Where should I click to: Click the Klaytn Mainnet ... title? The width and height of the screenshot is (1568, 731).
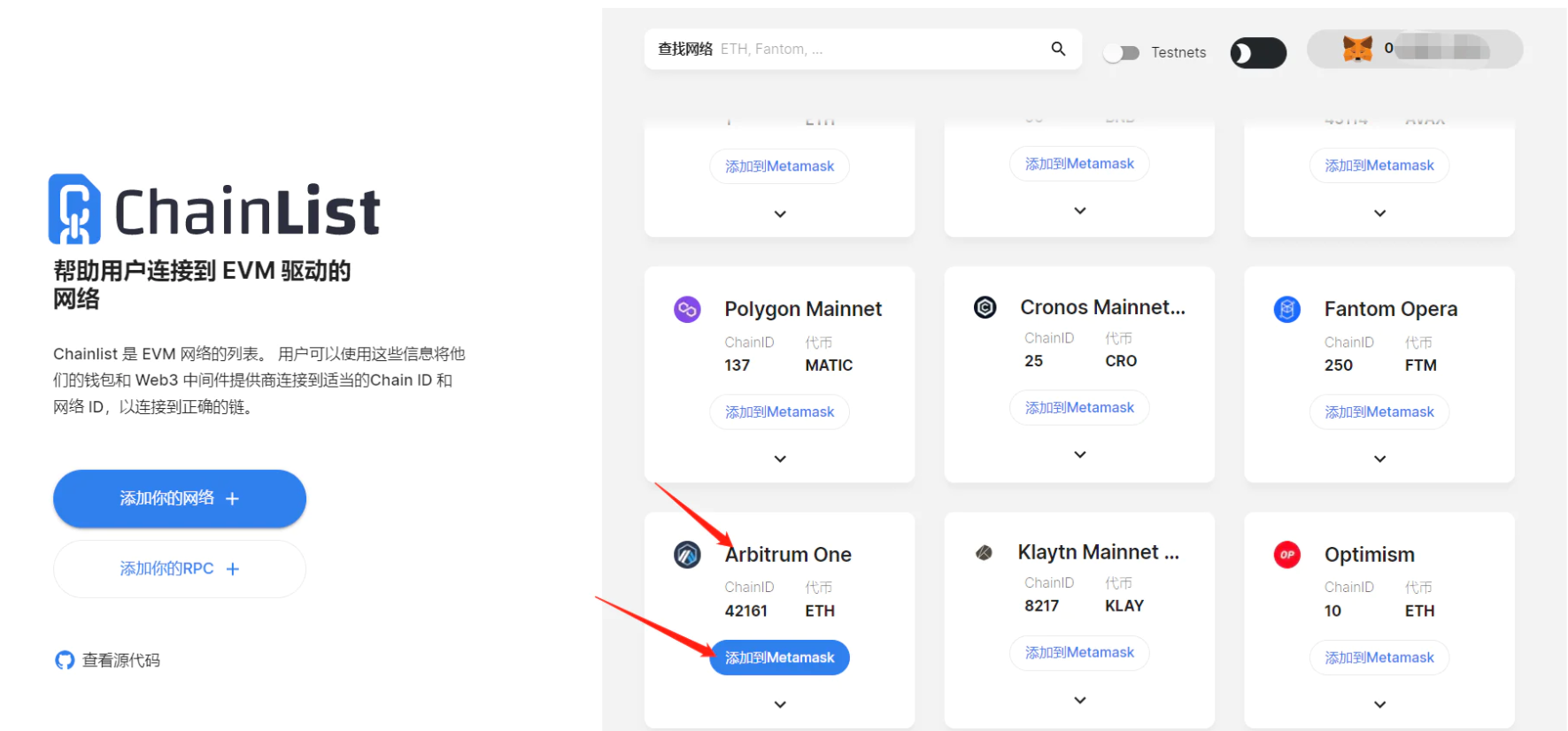(1099, 552)
